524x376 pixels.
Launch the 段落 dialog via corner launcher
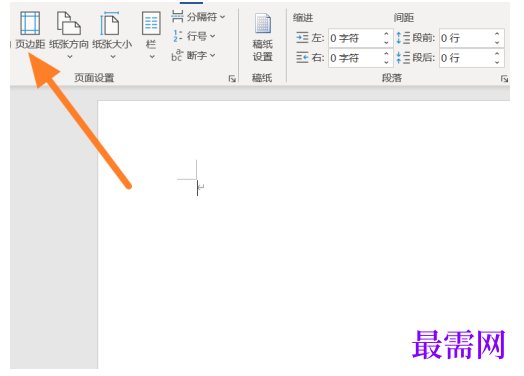click(x=504, y=79)
